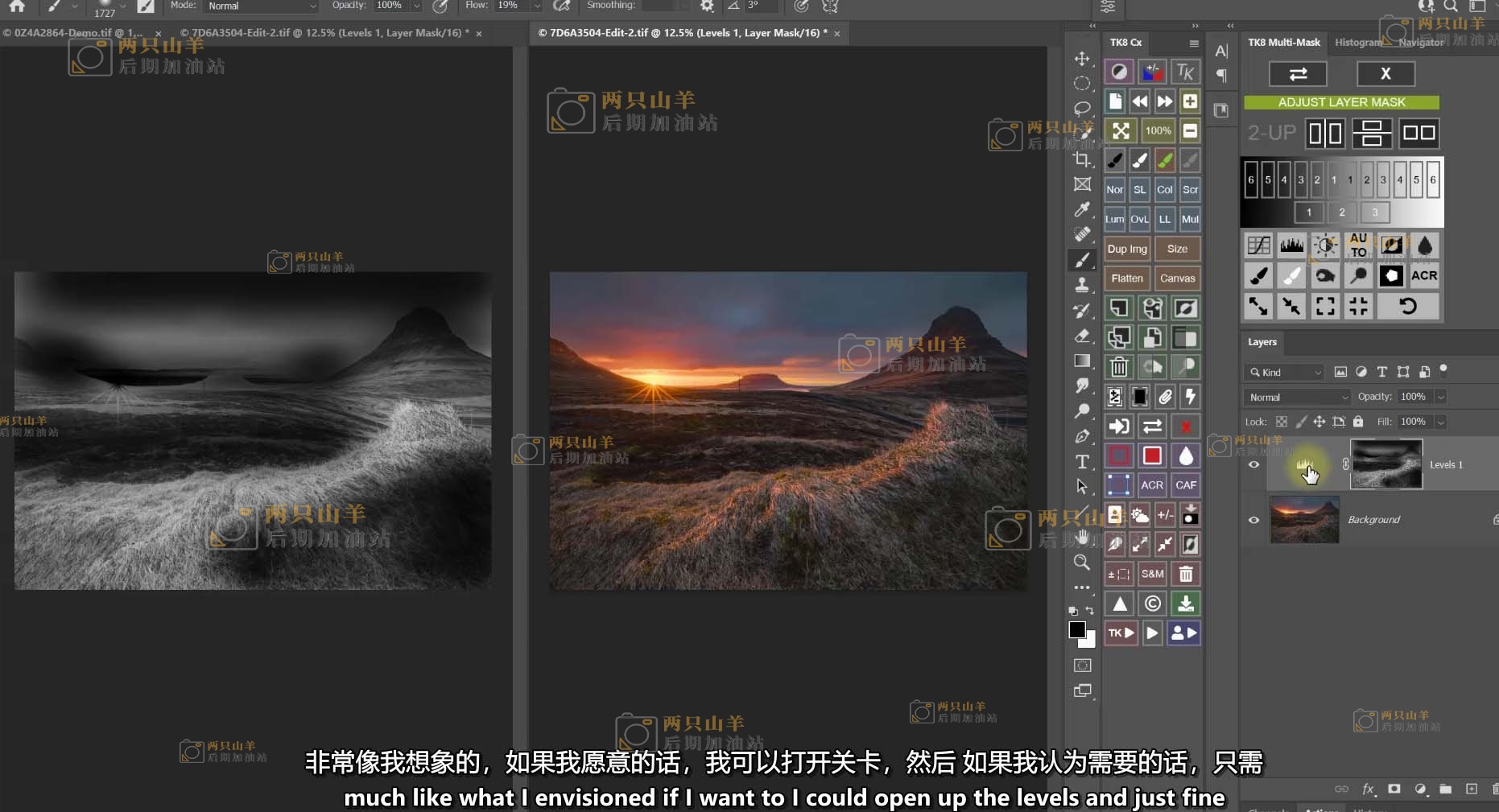Switch to the 0Z4A2864-Demo.tif document tab
The image size is (1499, 812).
click(74, 33)
